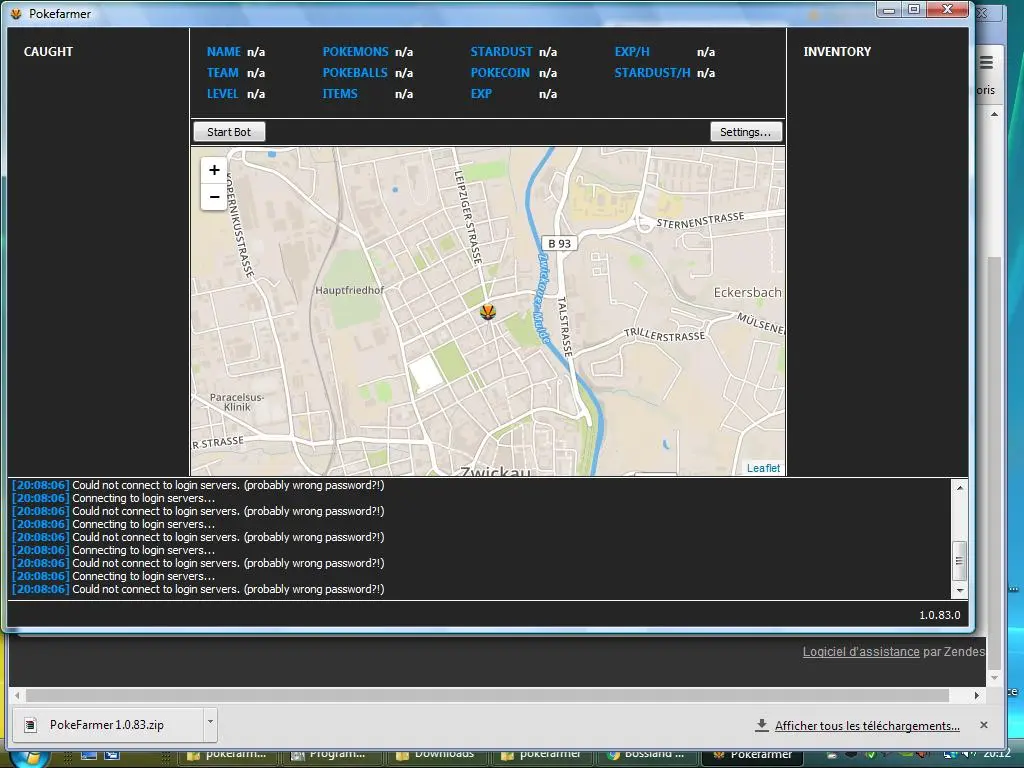Maximize the Pokefarmer window
Screen dimensions: 1024x768
pyautogui.click(x=914, y=10)
